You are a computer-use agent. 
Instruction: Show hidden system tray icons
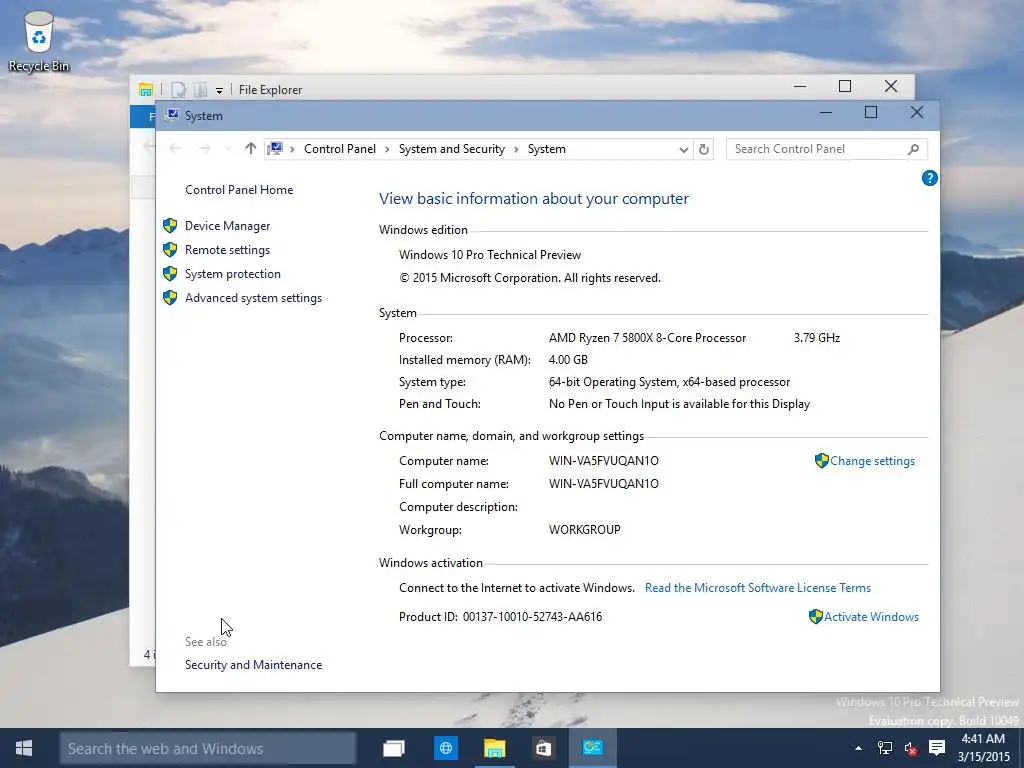(x=858, y=748)
